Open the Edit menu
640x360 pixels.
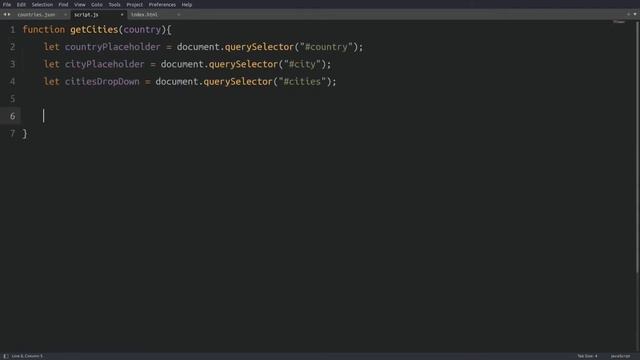[21, 4]
